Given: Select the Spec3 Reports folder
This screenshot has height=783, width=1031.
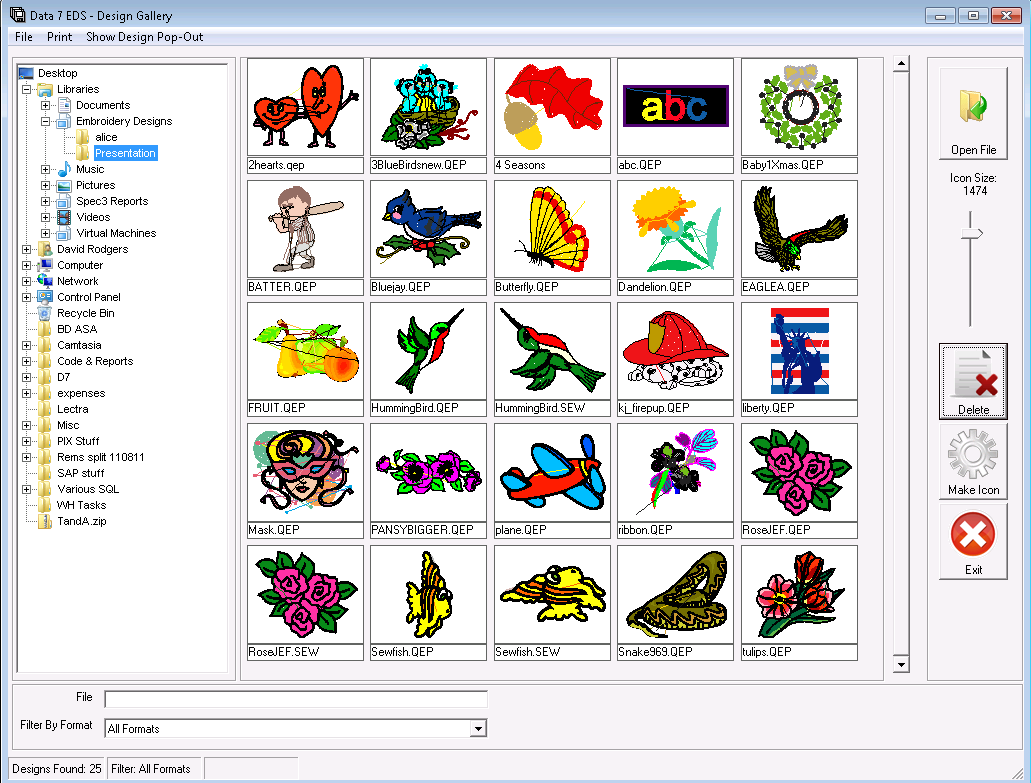Looking at the screenshot, I should point(112,201).
